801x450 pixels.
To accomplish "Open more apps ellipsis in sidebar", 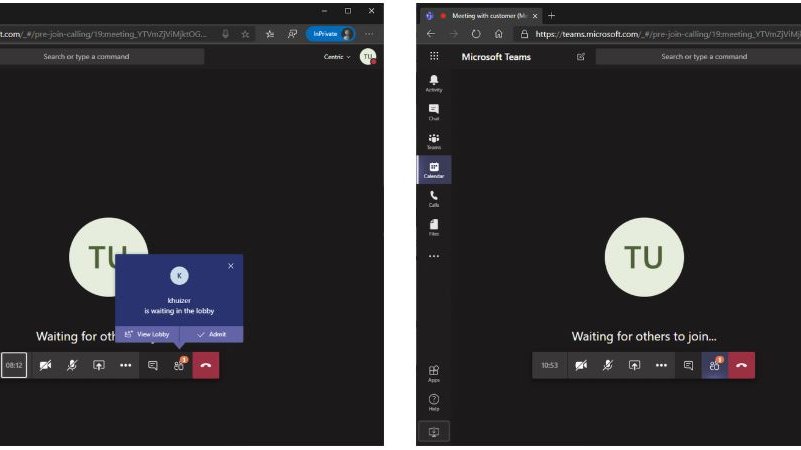I will click(434, 256).
